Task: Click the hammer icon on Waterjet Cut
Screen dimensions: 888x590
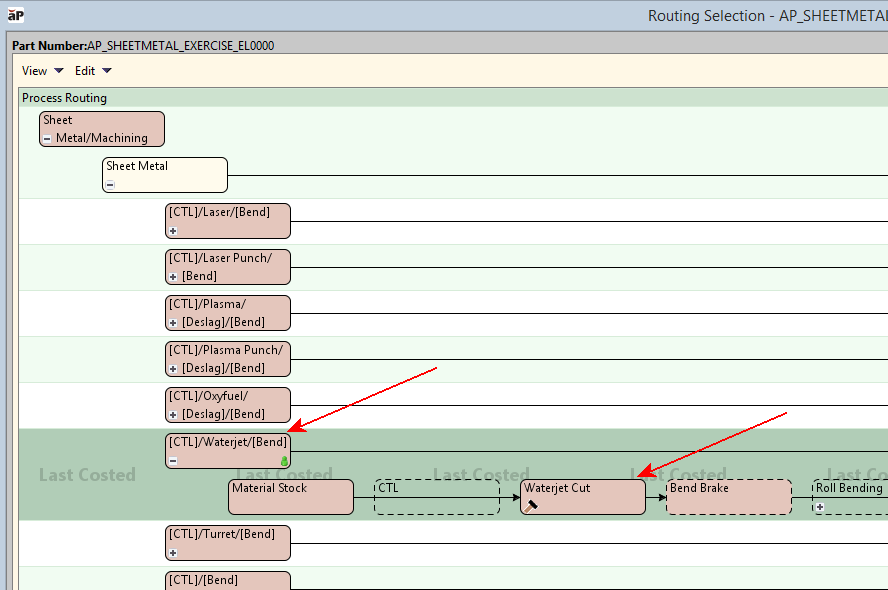Action: click(530, 506)
